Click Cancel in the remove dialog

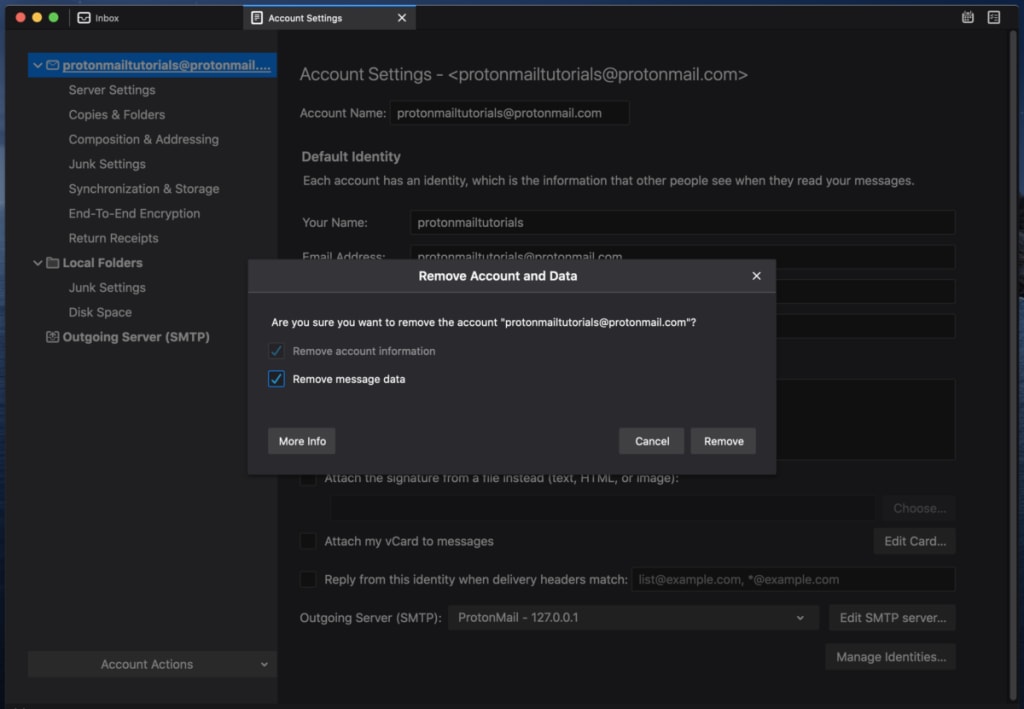[x=652, y=441]
